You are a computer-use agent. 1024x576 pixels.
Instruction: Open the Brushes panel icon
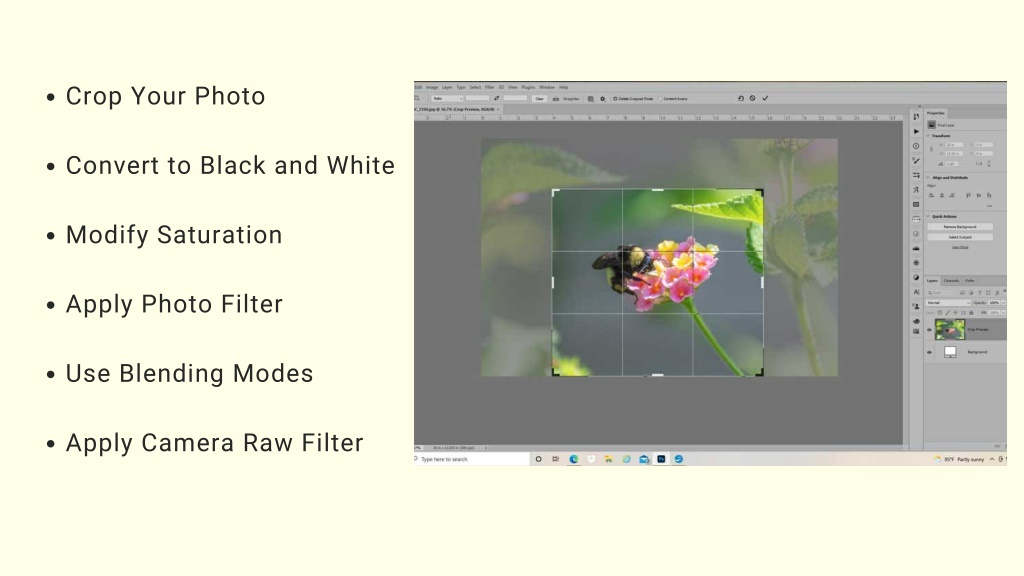[916, 161]
